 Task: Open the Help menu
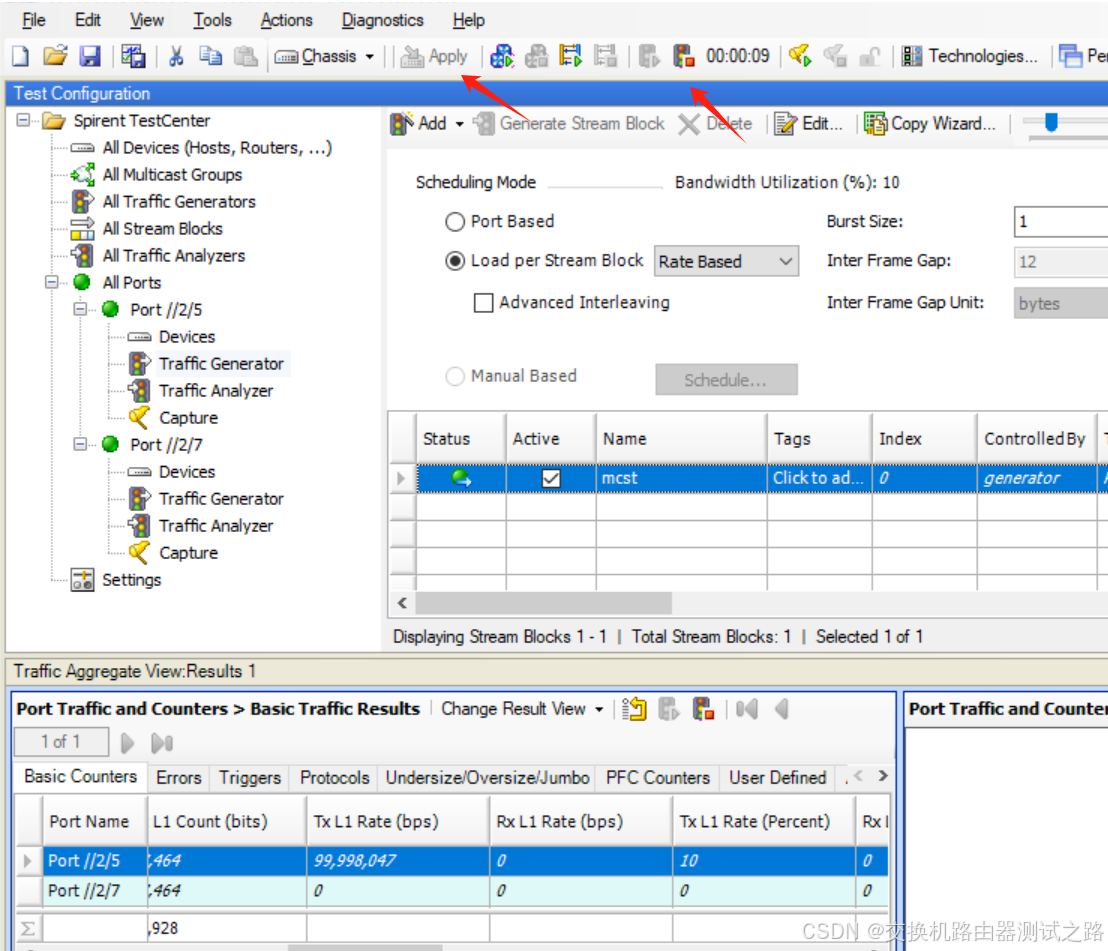pyautogui.click(x=468, y=20)
